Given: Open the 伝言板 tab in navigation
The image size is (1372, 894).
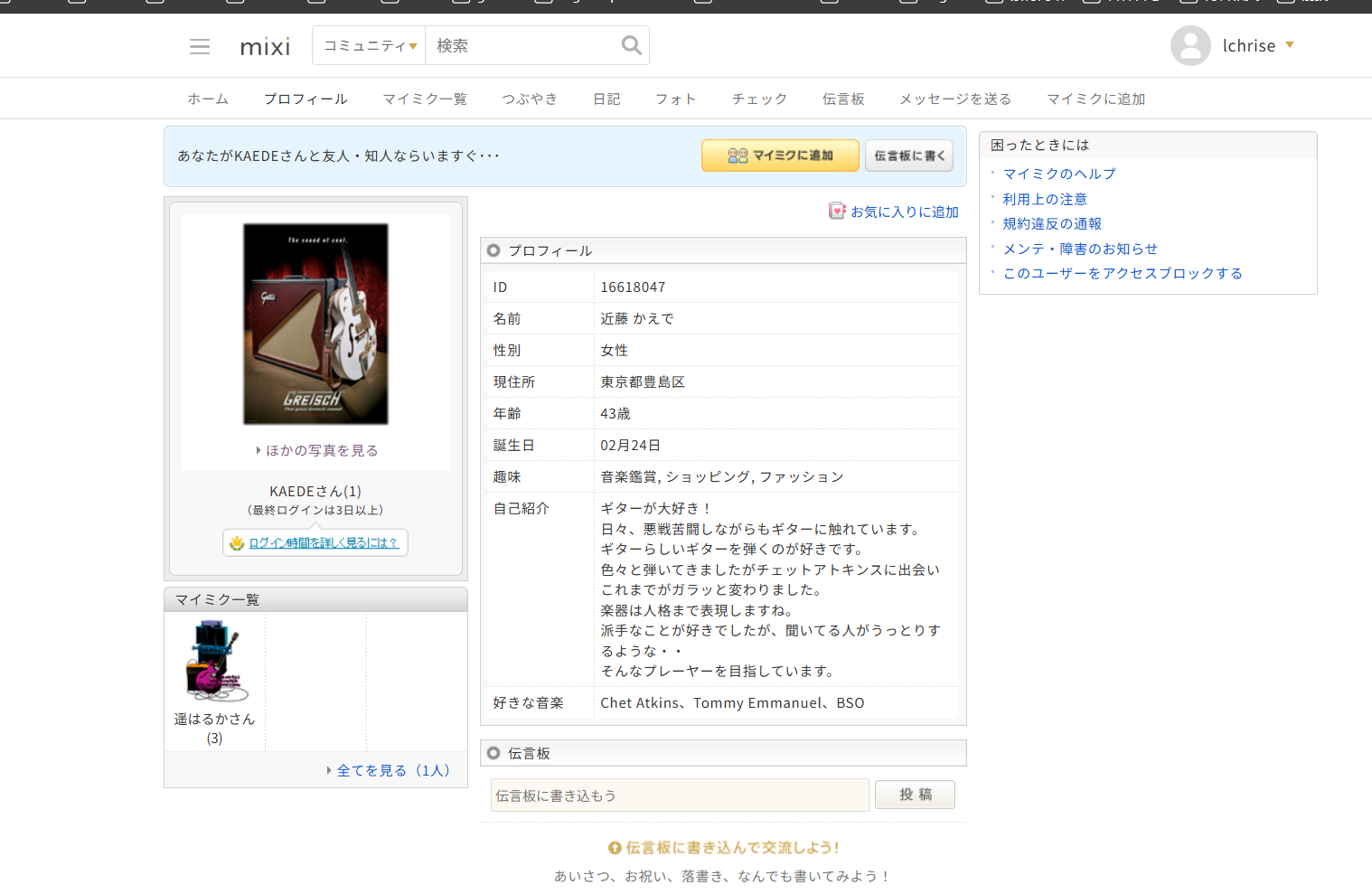Looking at the screenshot, I should (843, 99).
